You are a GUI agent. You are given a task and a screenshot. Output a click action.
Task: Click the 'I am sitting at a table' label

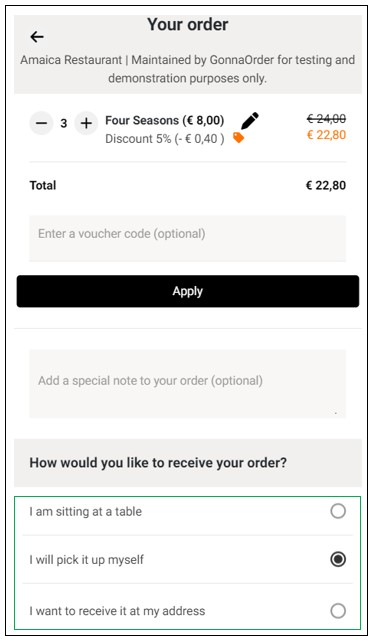(86, 511)
